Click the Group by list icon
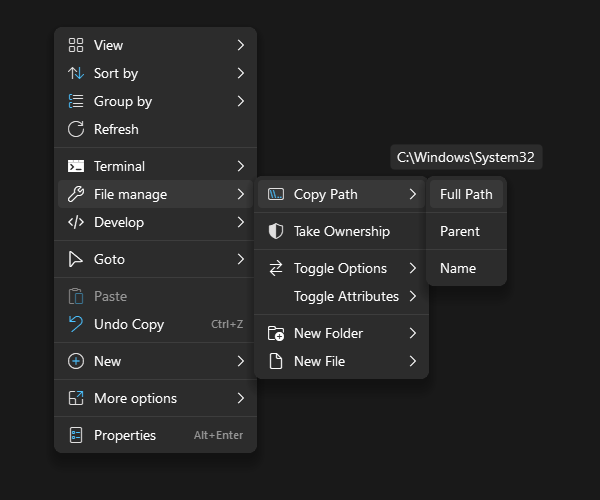The height and width of the screenshot is (500, 600). click(x=75, y=101)
